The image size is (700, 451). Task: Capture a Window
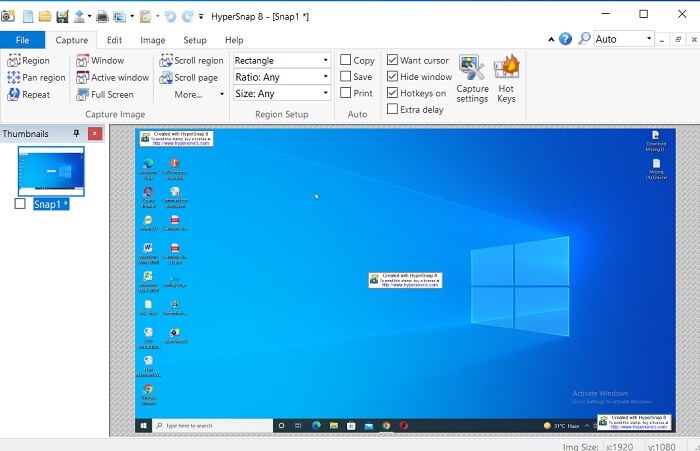100,60
